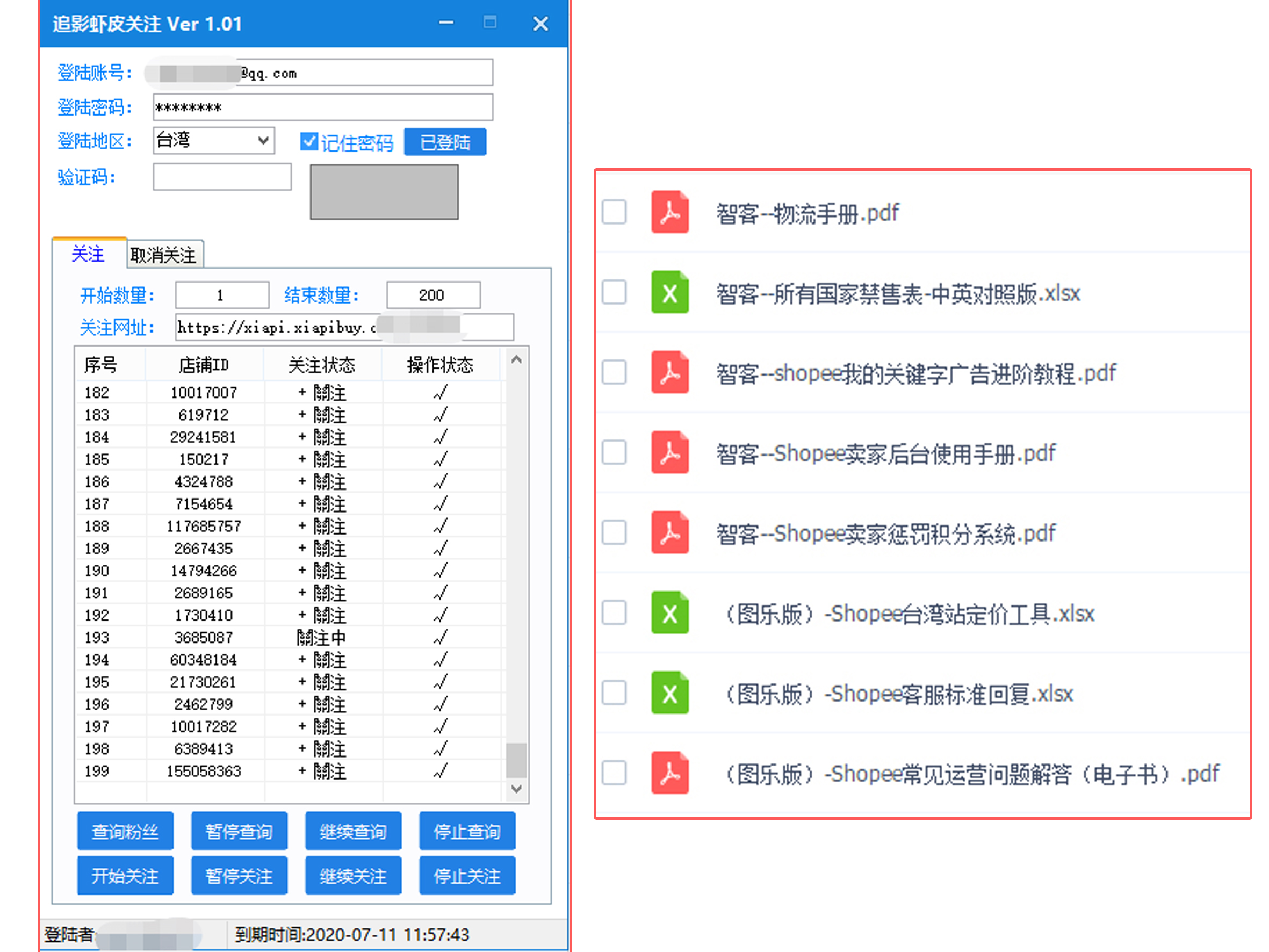Click the PDF icon for 智客--Shopee卖家惩罚积分系统.pdf
Screen dimensions: 1269x952
coord(669,532)
